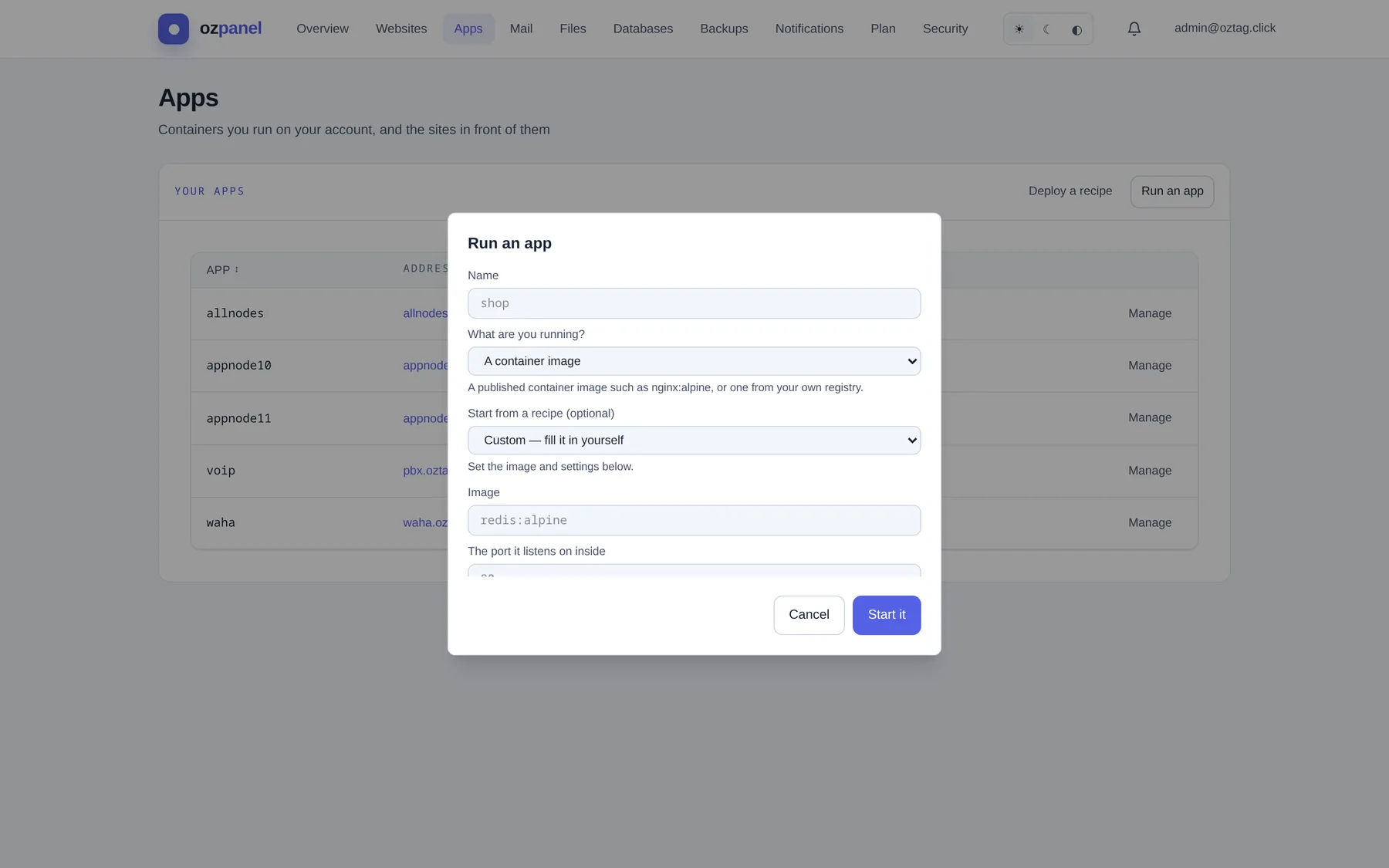Click the Run an app button
The image size is (1389, 868).
click(x=1172, y=191)
